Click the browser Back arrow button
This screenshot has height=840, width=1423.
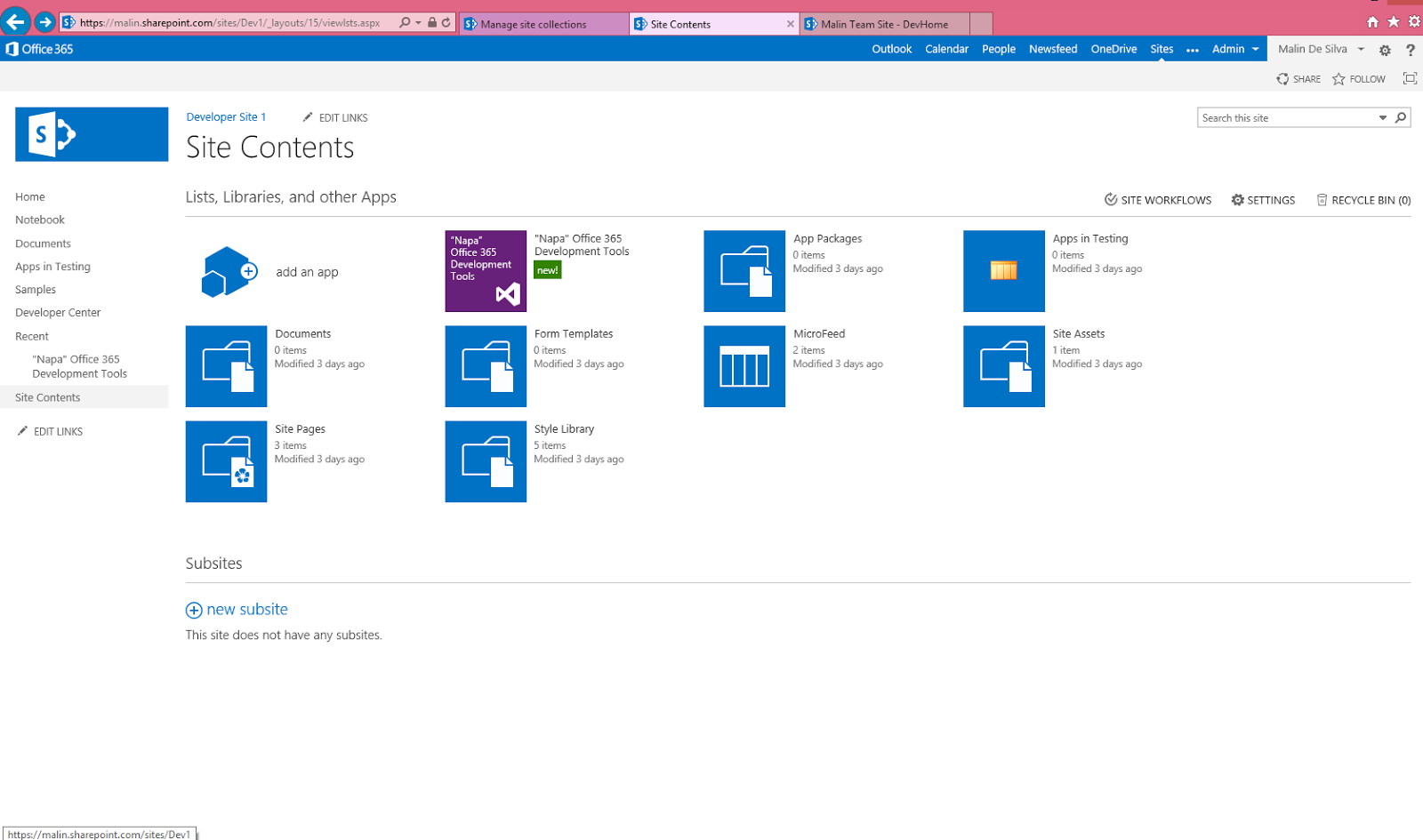(16, 21)
